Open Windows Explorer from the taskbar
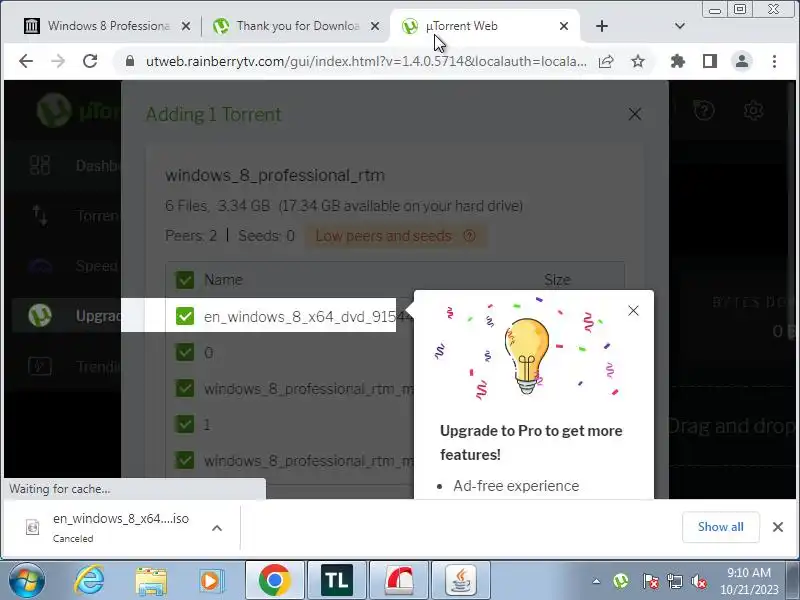The image size is (800, 600). 151,581
